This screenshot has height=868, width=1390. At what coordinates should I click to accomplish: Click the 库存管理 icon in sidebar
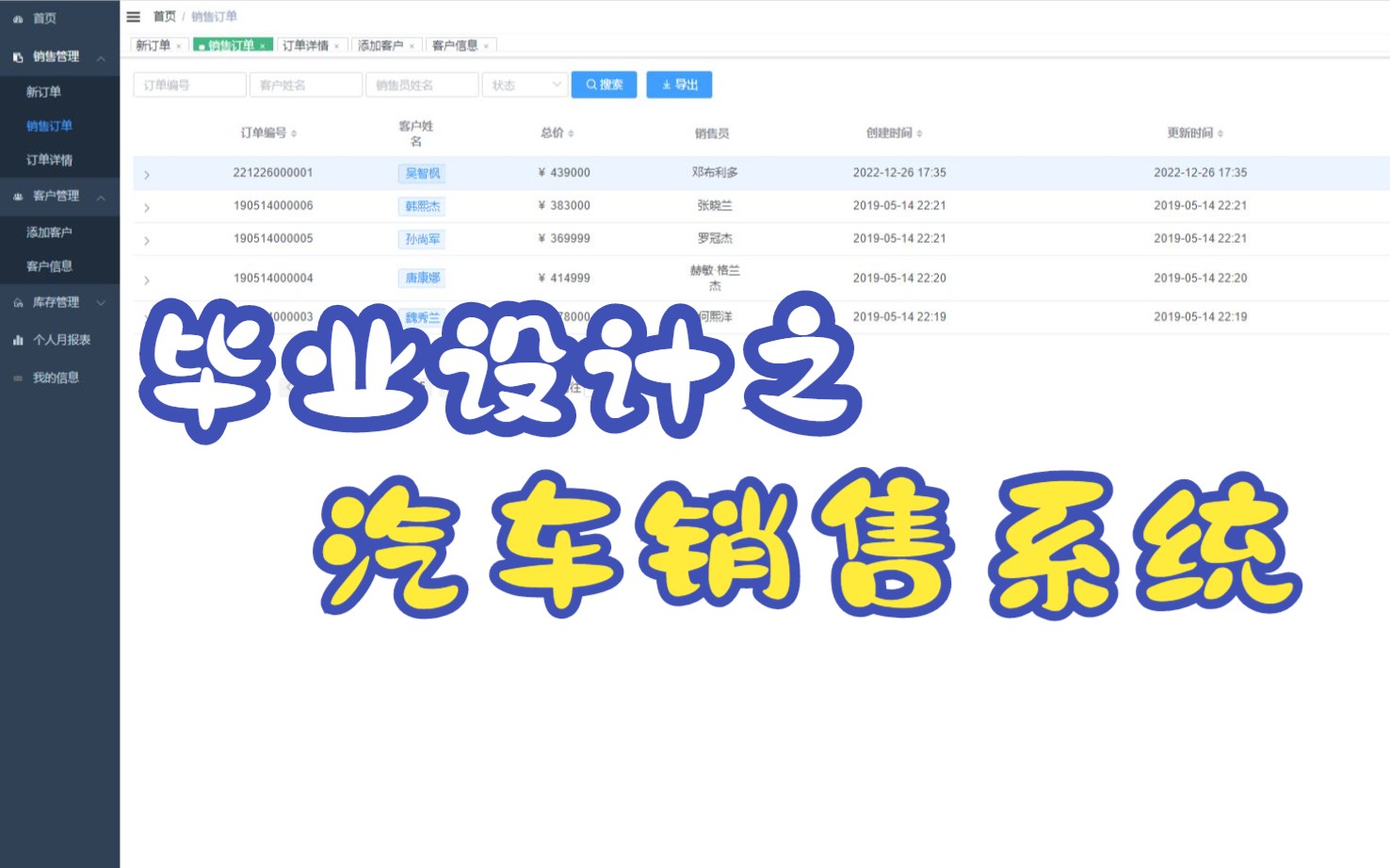[x=18, y=303]
